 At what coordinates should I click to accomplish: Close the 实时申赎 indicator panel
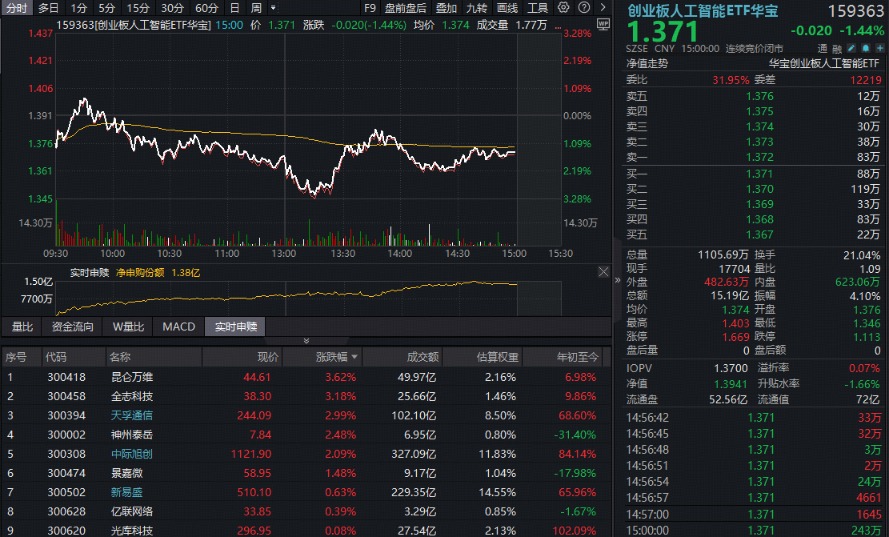(x=603, y=272)
